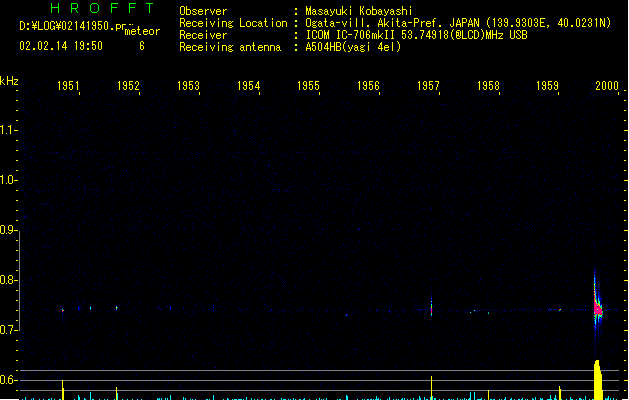The width and height of the screenshot is (629, 400).
Task: Click the yellow power spike at 1957
Action: click(432, 388)
